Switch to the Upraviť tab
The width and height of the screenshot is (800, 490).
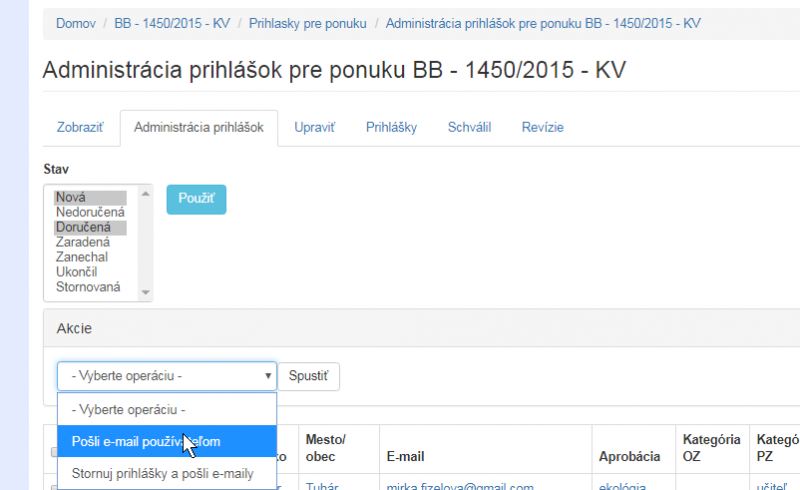coord(314,127)
